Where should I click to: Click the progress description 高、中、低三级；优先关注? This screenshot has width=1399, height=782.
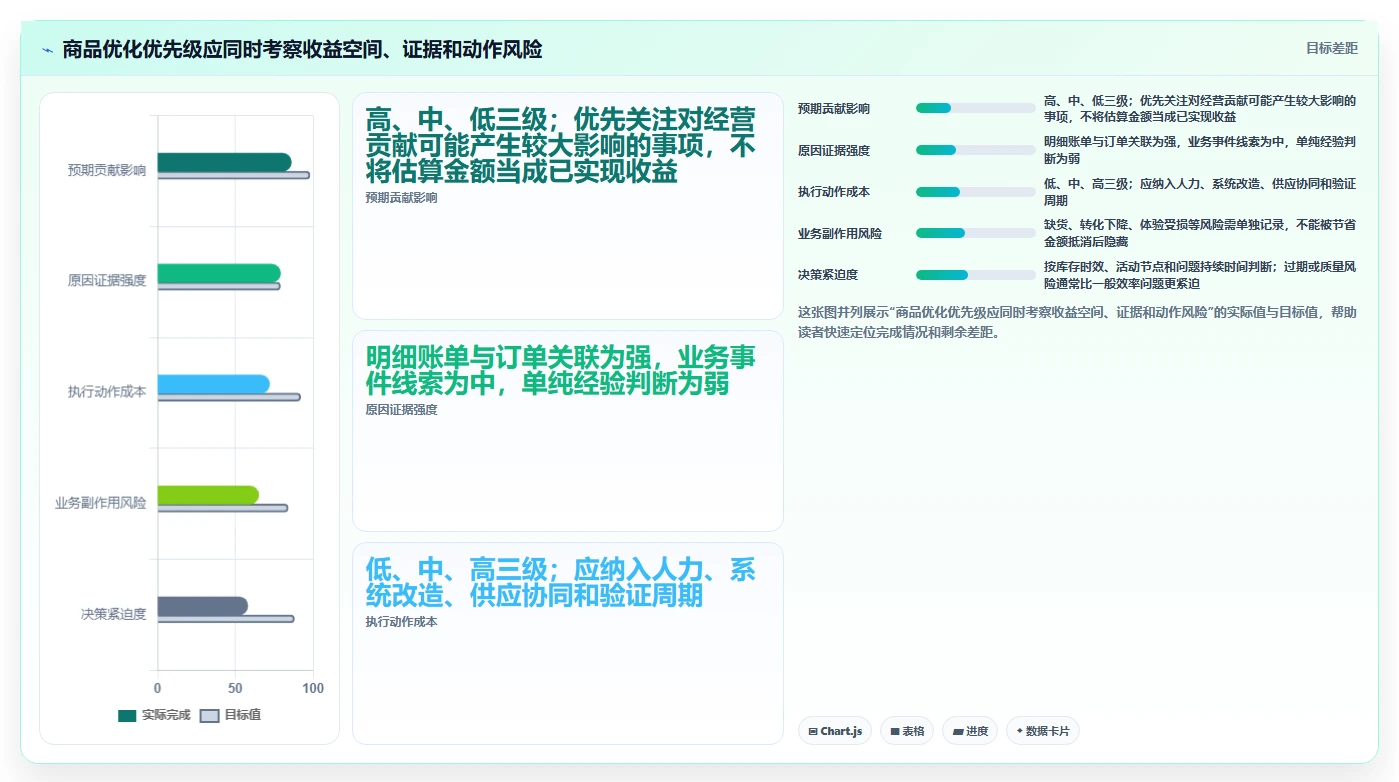(1200, 108)
